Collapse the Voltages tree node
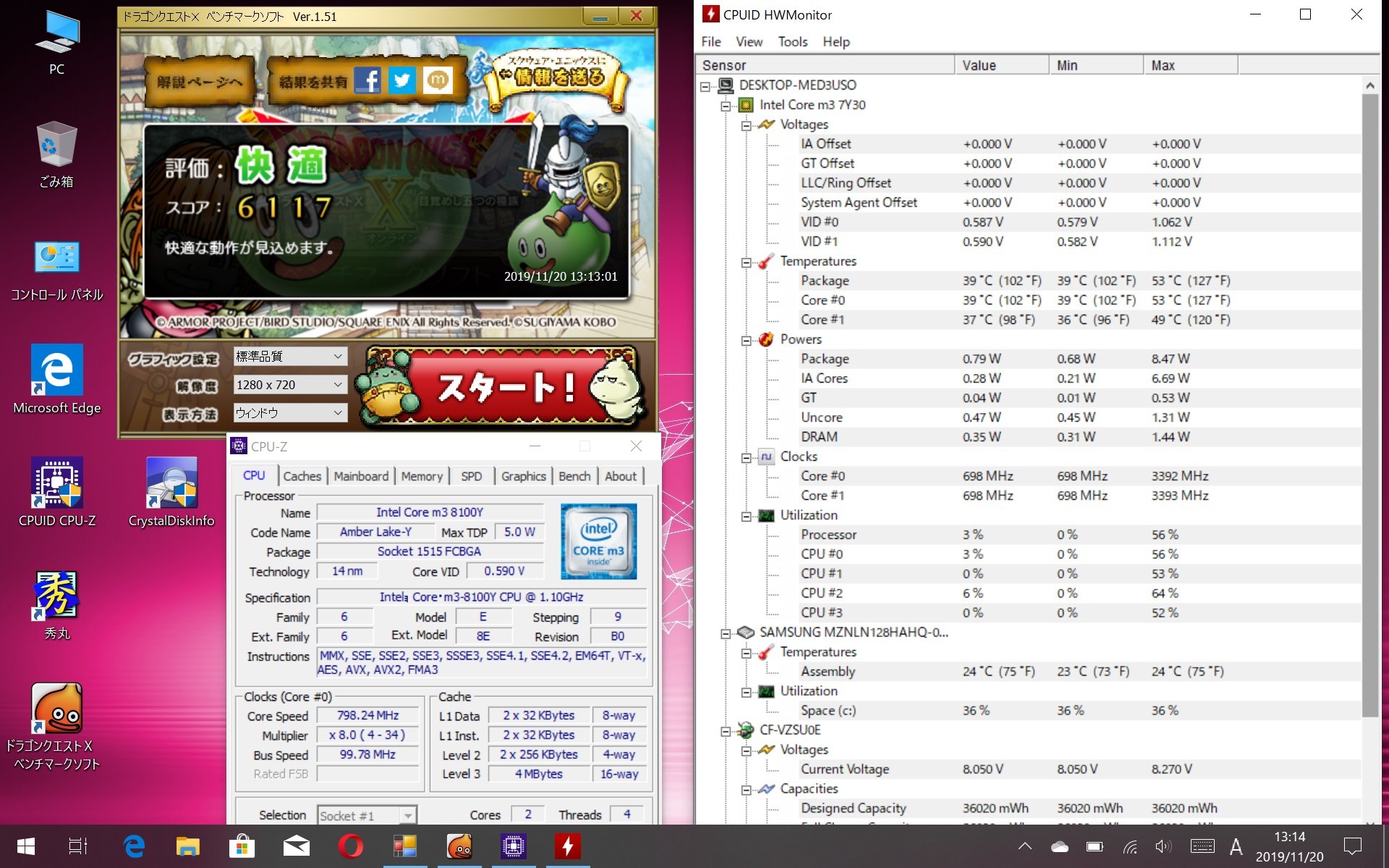 point(746,125)
